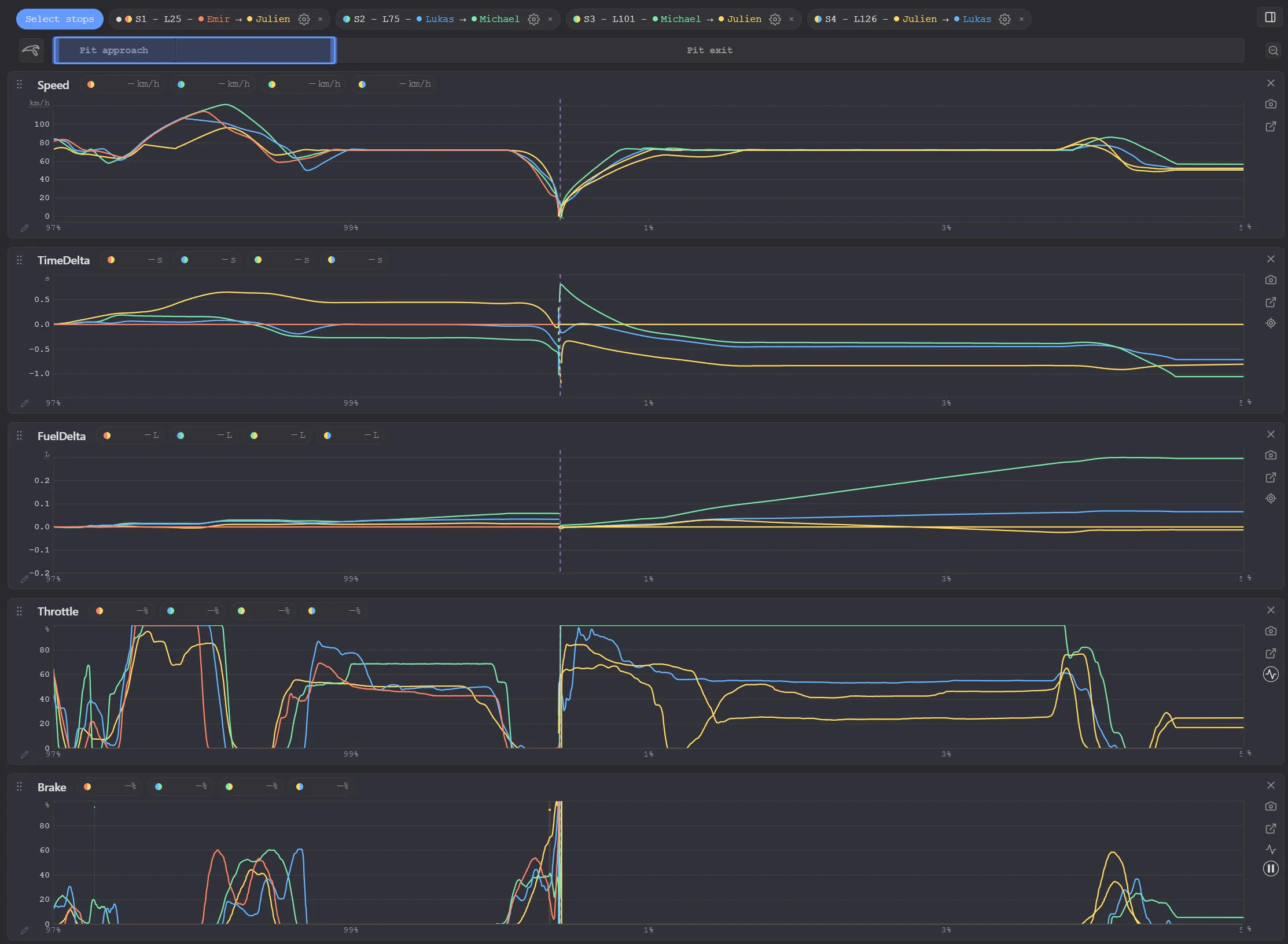Toggle the orange series in Speed legend

(x=122, y=84)
